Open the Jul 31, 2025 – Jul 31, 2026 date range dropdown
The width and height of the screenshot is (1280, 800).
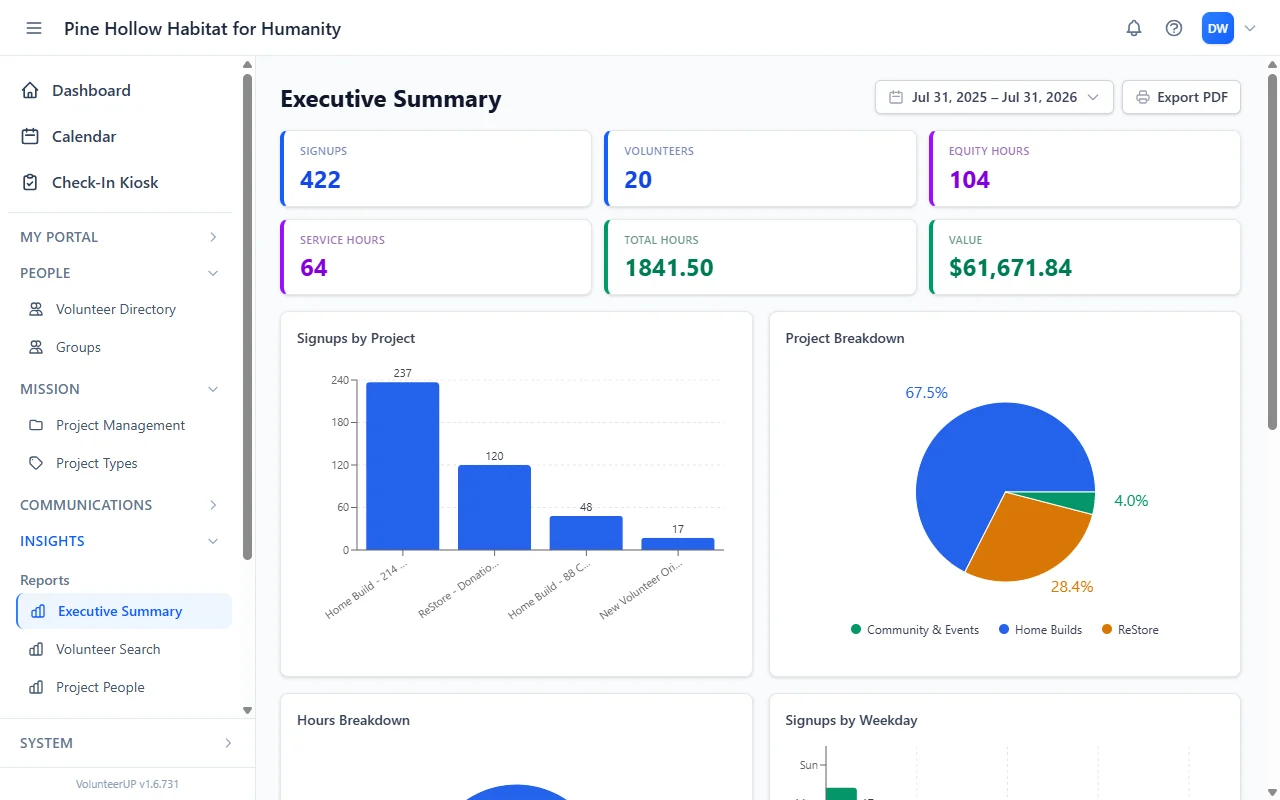click(x=994, y=97)
